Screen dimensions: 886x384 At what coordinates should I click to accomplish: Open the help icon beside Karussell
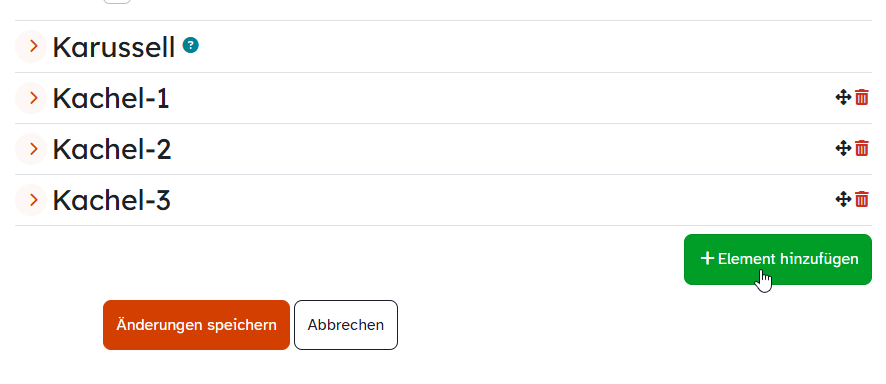point(190,45)
